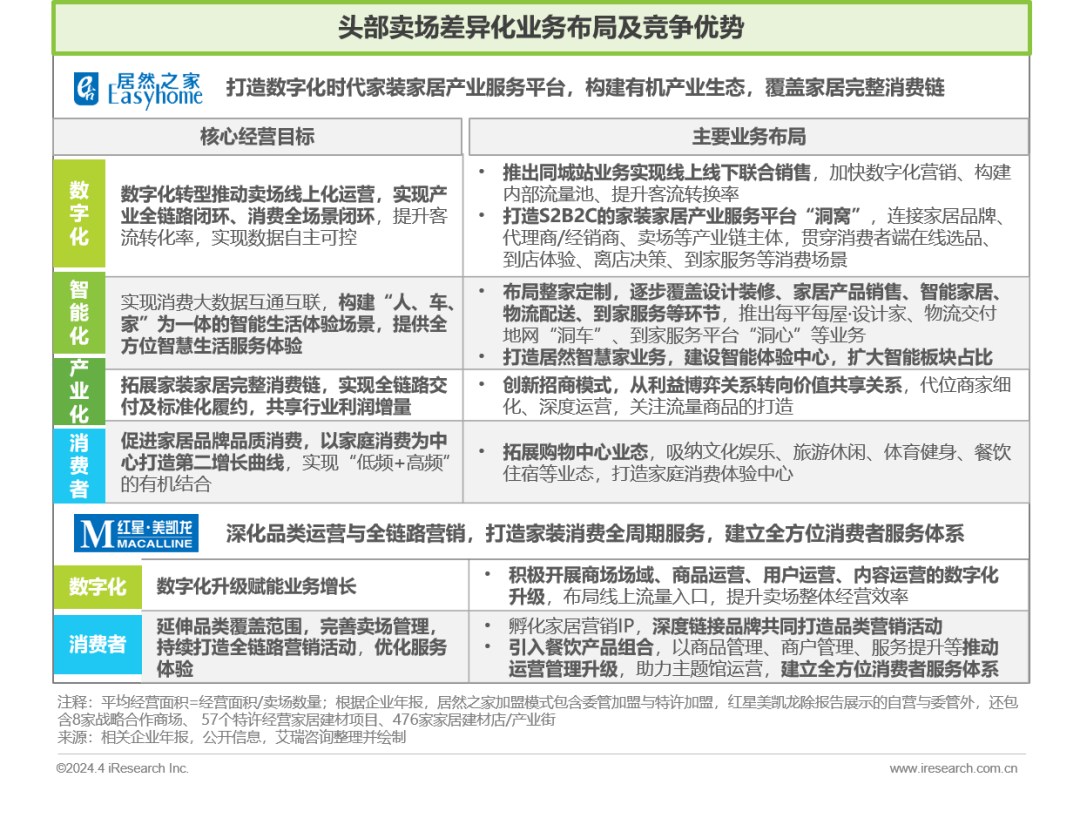Viewport: 1080px width, 818px height.
Task: Select the text 数字化转型推动卖场线上化运营
Action: pyautogui.click(x=248, y=194)
